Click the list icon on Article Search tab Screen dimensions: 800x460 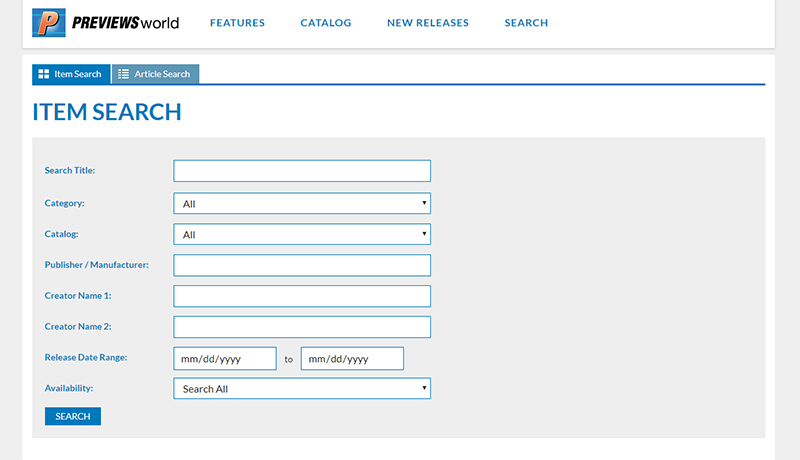tap(123, 74)
